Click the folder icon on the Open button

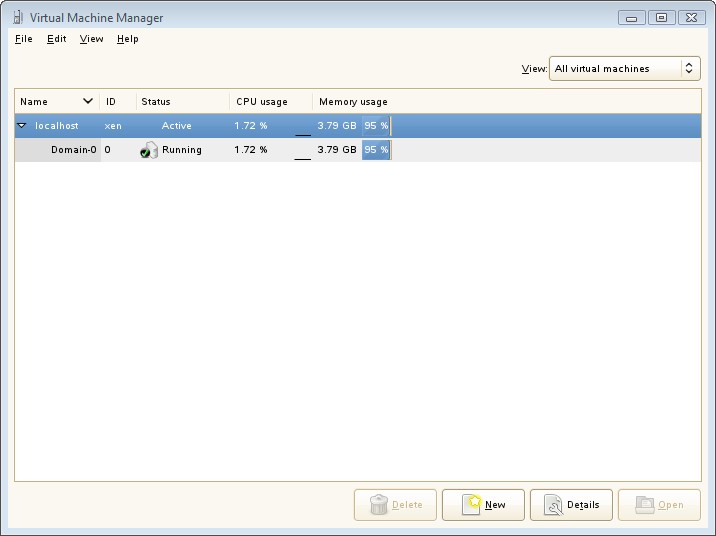pyautogui.click(x=645, y=505)
